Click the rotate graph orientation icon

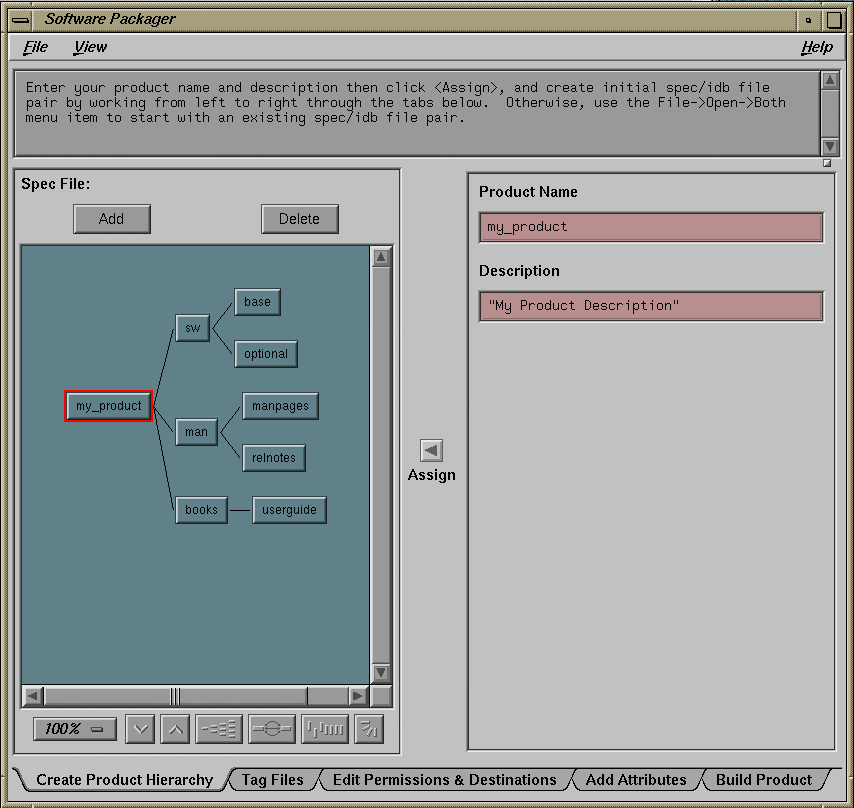(x=369, y=729)
